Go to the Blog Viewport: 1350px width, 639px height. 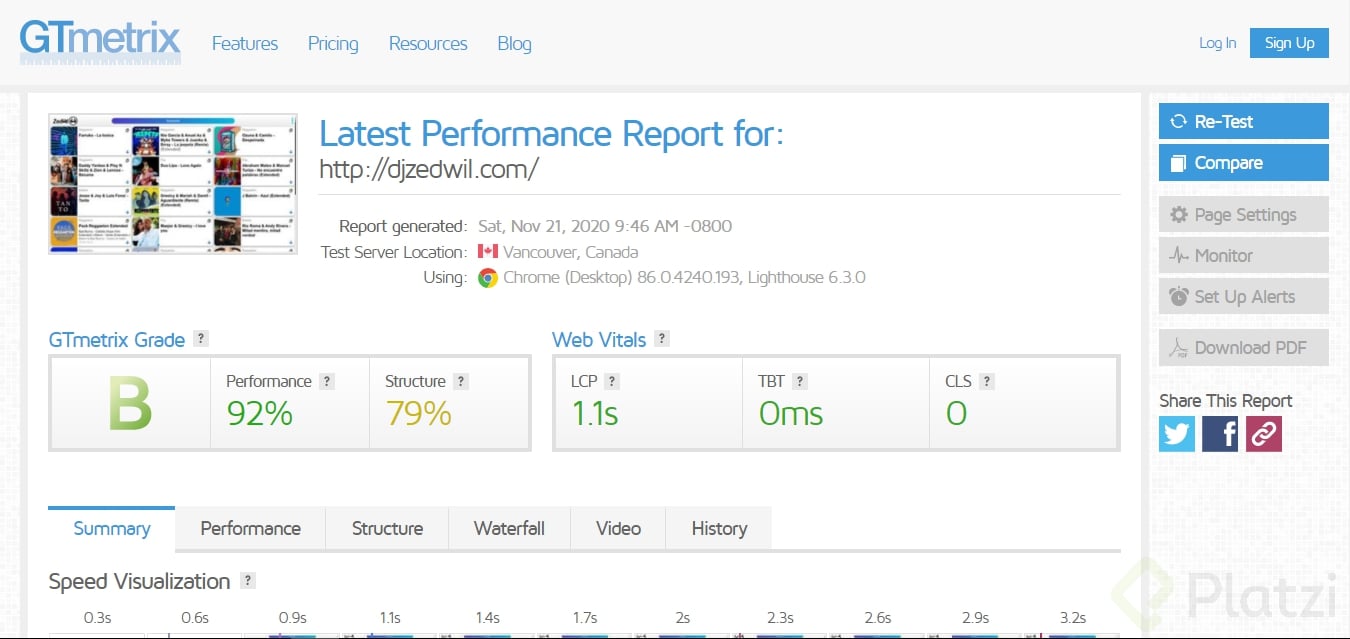(514, 43)
